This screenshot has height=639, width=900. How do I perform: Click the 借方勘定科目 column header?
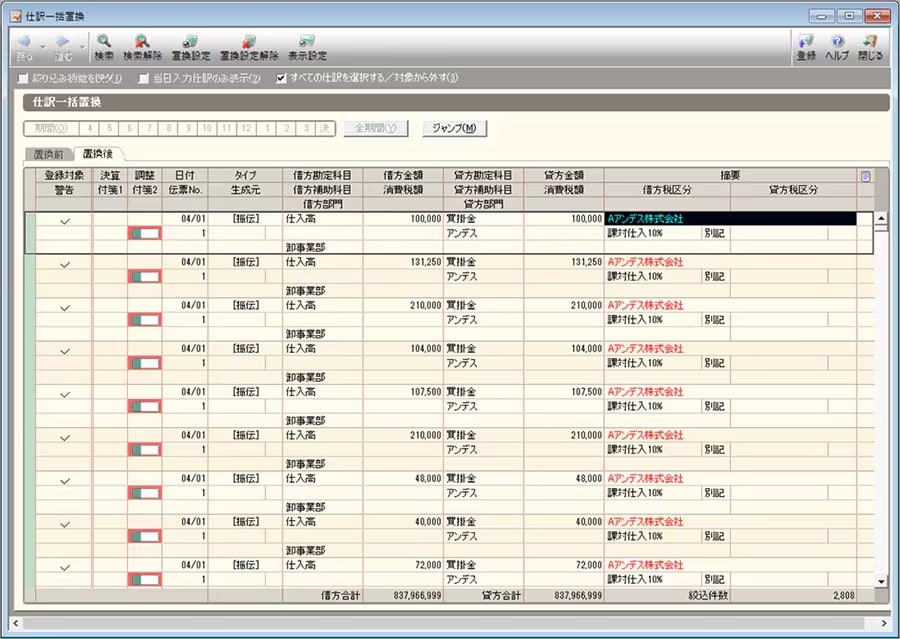tap(322, 175)
